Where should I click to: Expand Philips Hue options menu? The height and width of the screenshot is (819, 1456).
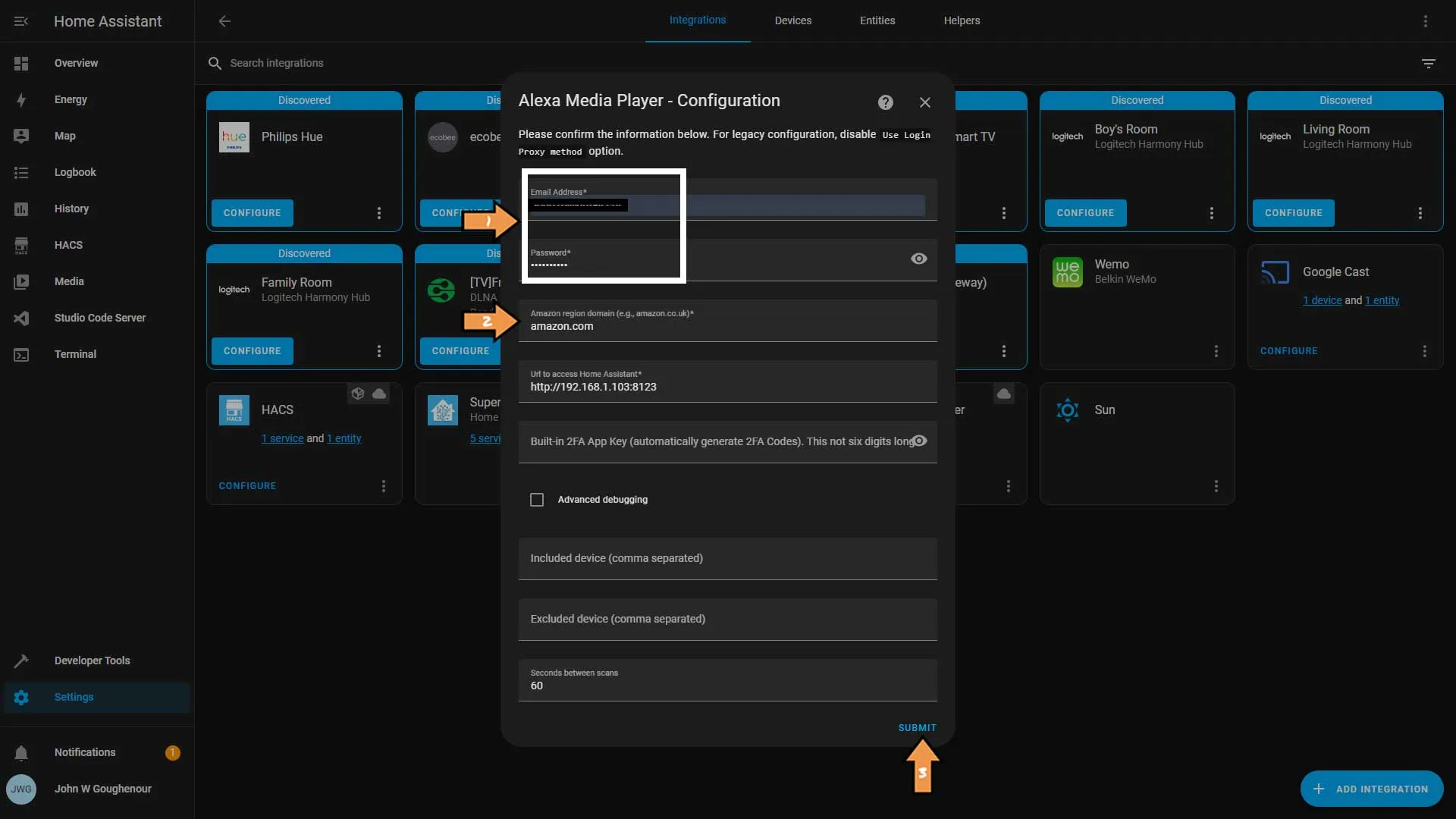point(381,213)
